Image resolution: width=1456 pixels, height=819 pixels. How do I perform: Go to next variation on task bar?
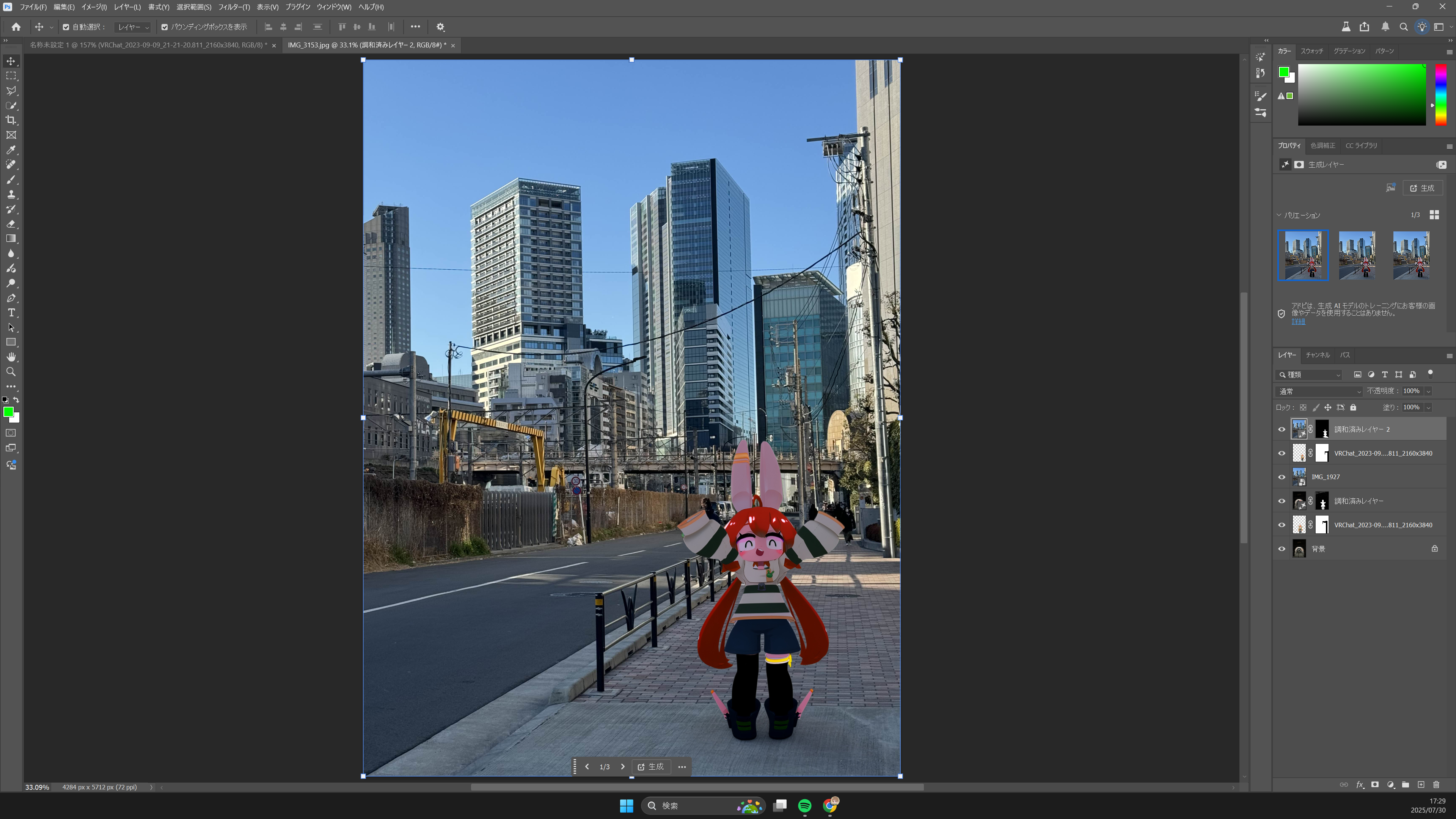coord(623,766)
